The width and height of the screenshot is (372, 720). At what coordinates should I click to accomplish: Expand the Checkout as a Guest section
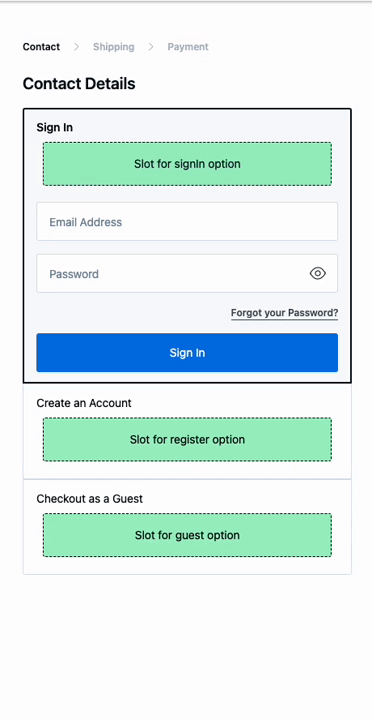coord(90,499)
